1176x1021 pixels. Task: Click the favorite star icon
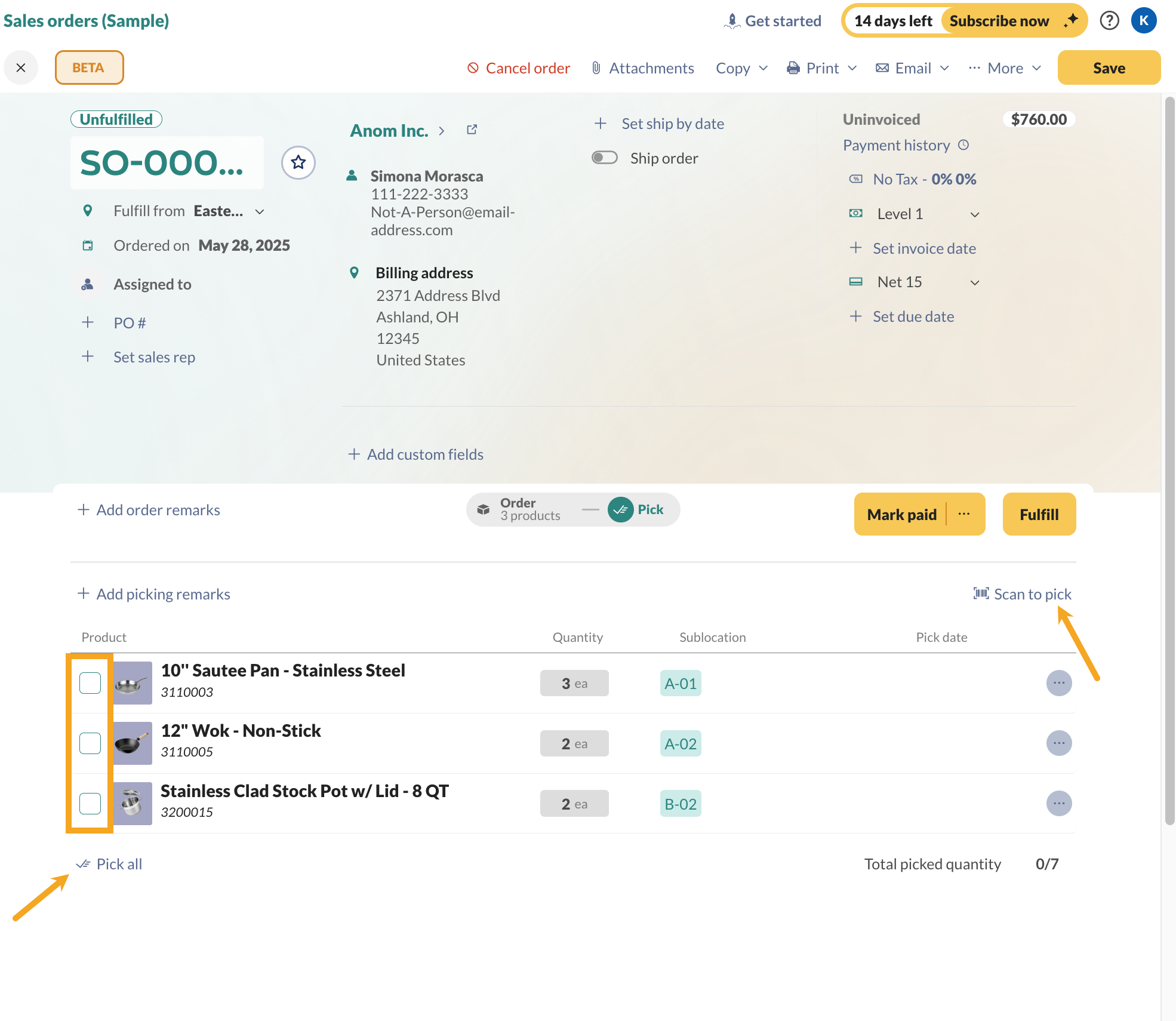tap(298, 162)
